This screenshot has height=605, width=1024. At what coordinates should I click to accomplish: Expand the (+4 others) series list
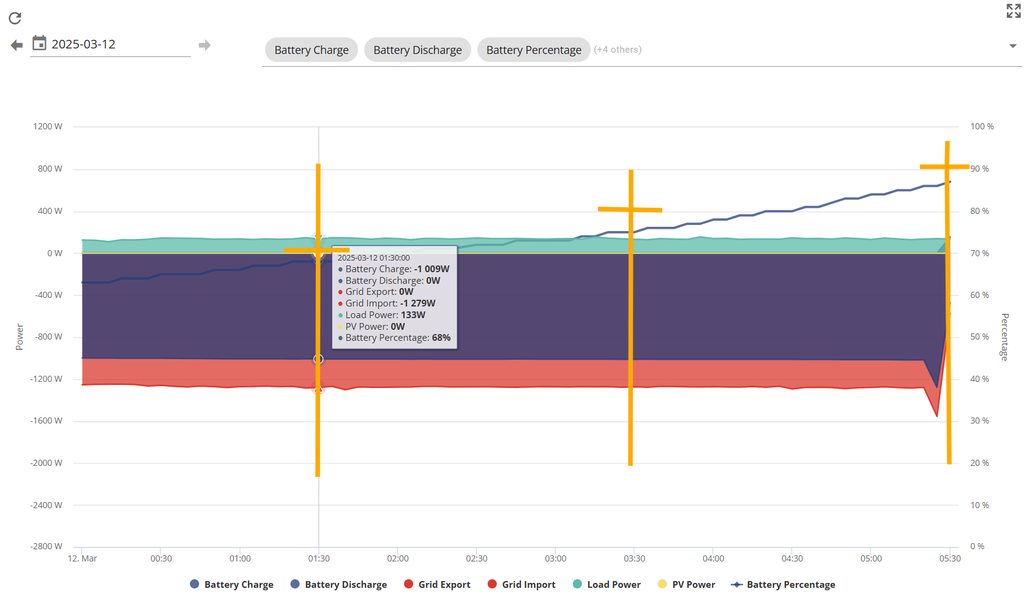click(618, 50)
